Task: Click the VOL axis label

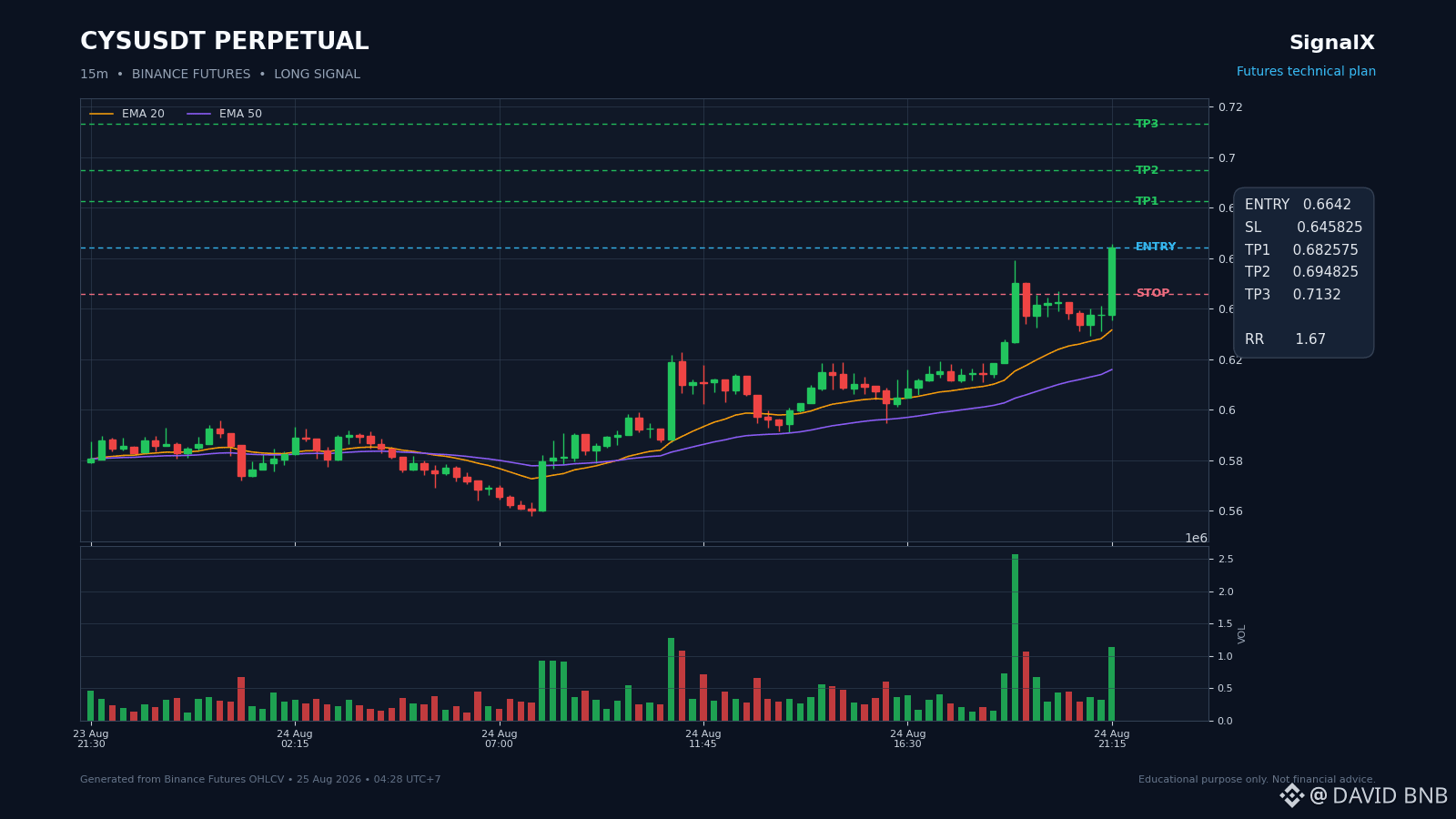Action: tap(1242, 633)
